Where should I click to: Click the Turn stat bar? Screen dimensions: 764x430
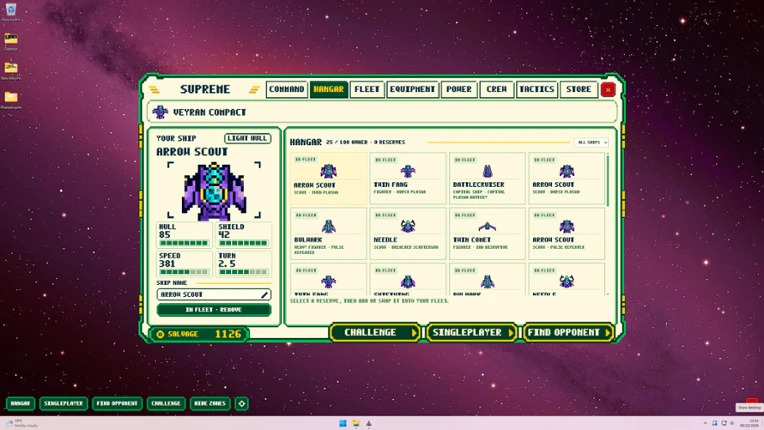[x=243, y=272]
